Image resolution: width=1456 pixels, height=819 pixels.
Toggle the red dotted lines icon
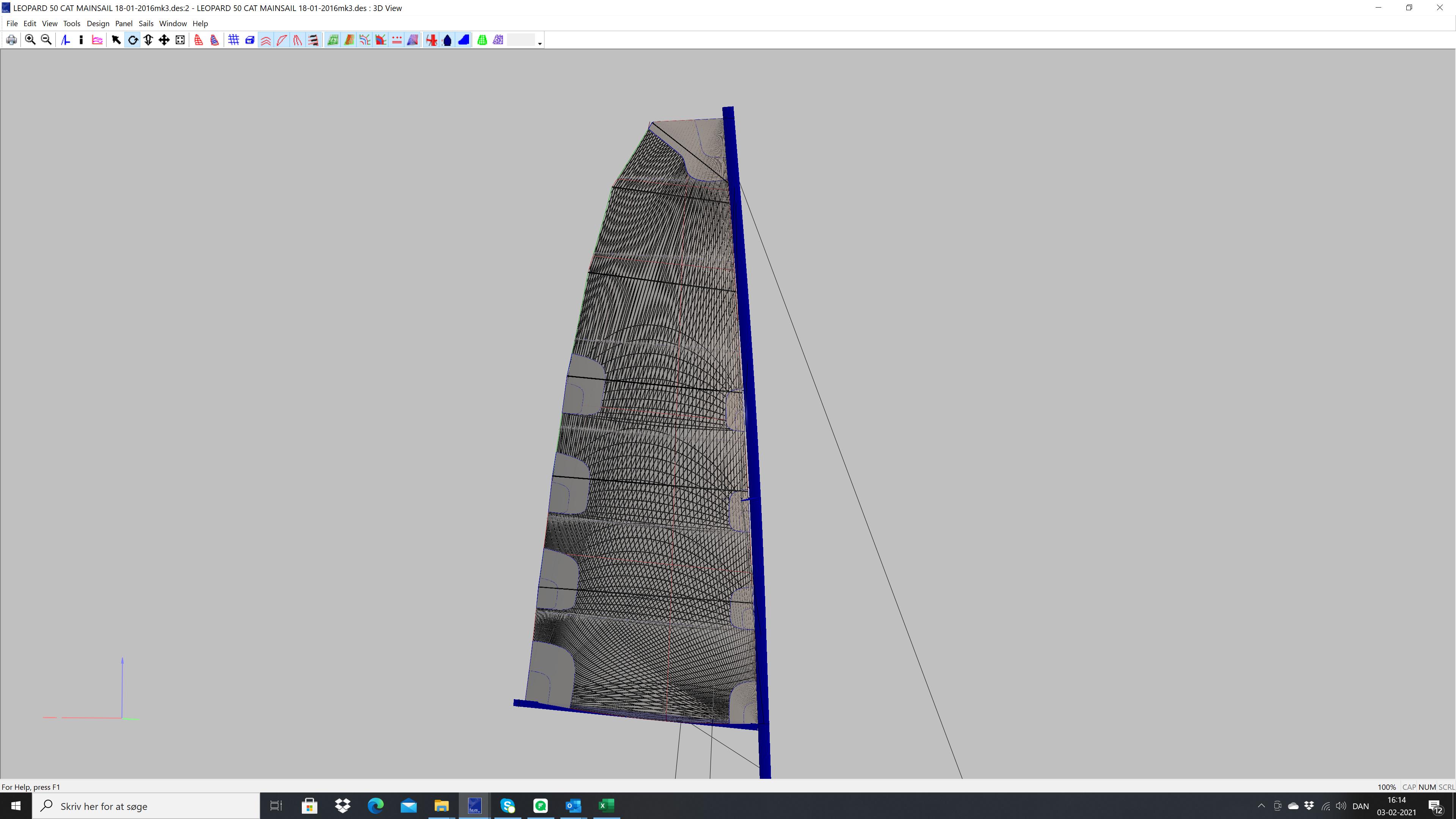(x=397, y=39)
